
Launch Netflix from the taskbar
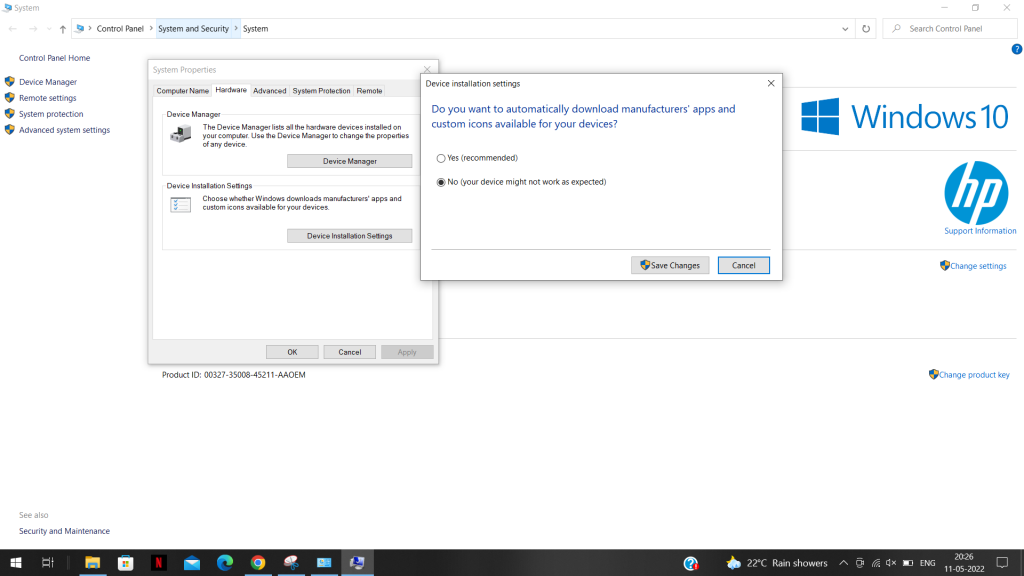(x=158, y=563)
